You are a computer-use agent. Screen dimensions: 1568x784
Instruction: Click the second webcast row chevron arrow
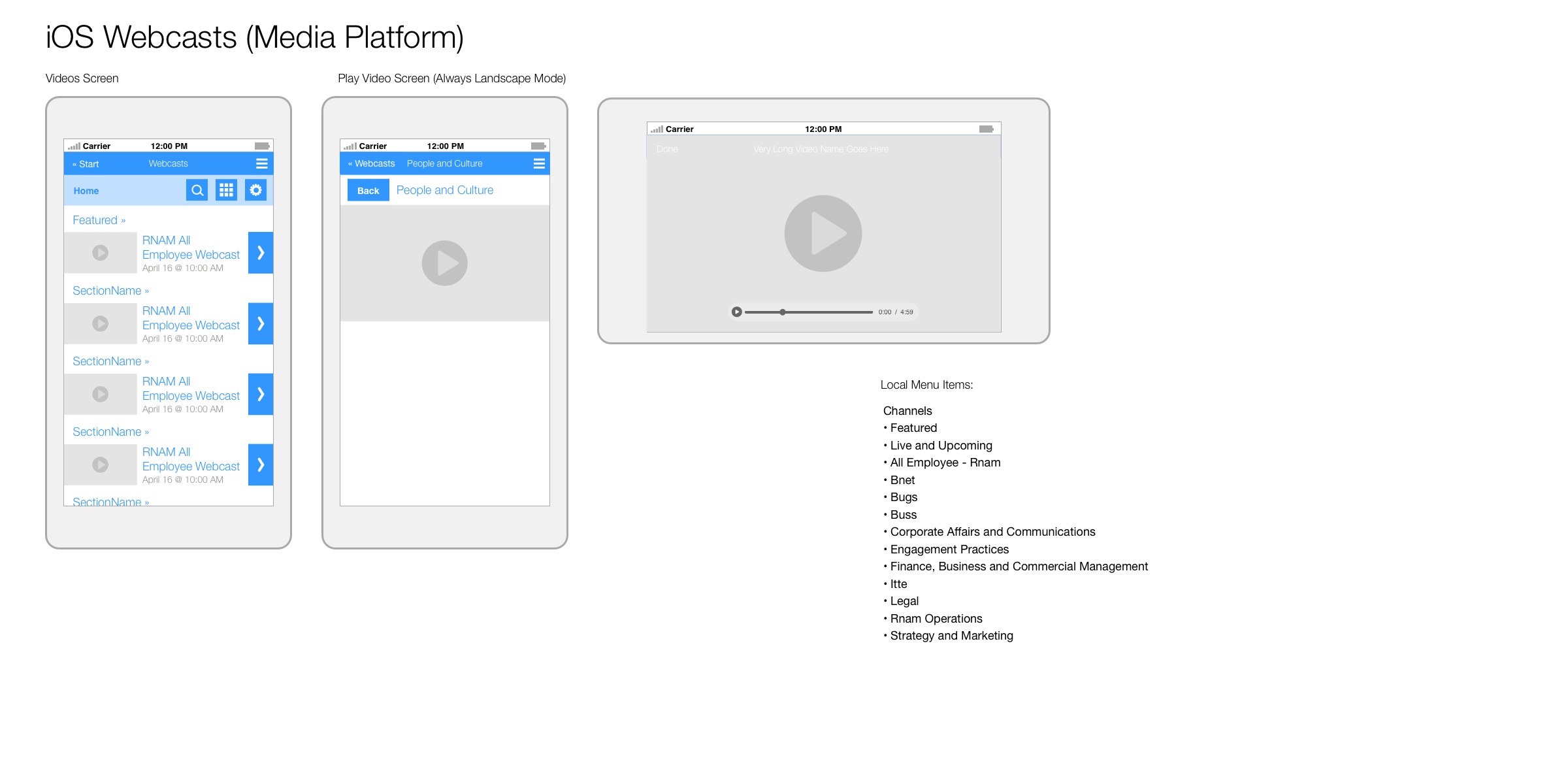pos(260,323)
